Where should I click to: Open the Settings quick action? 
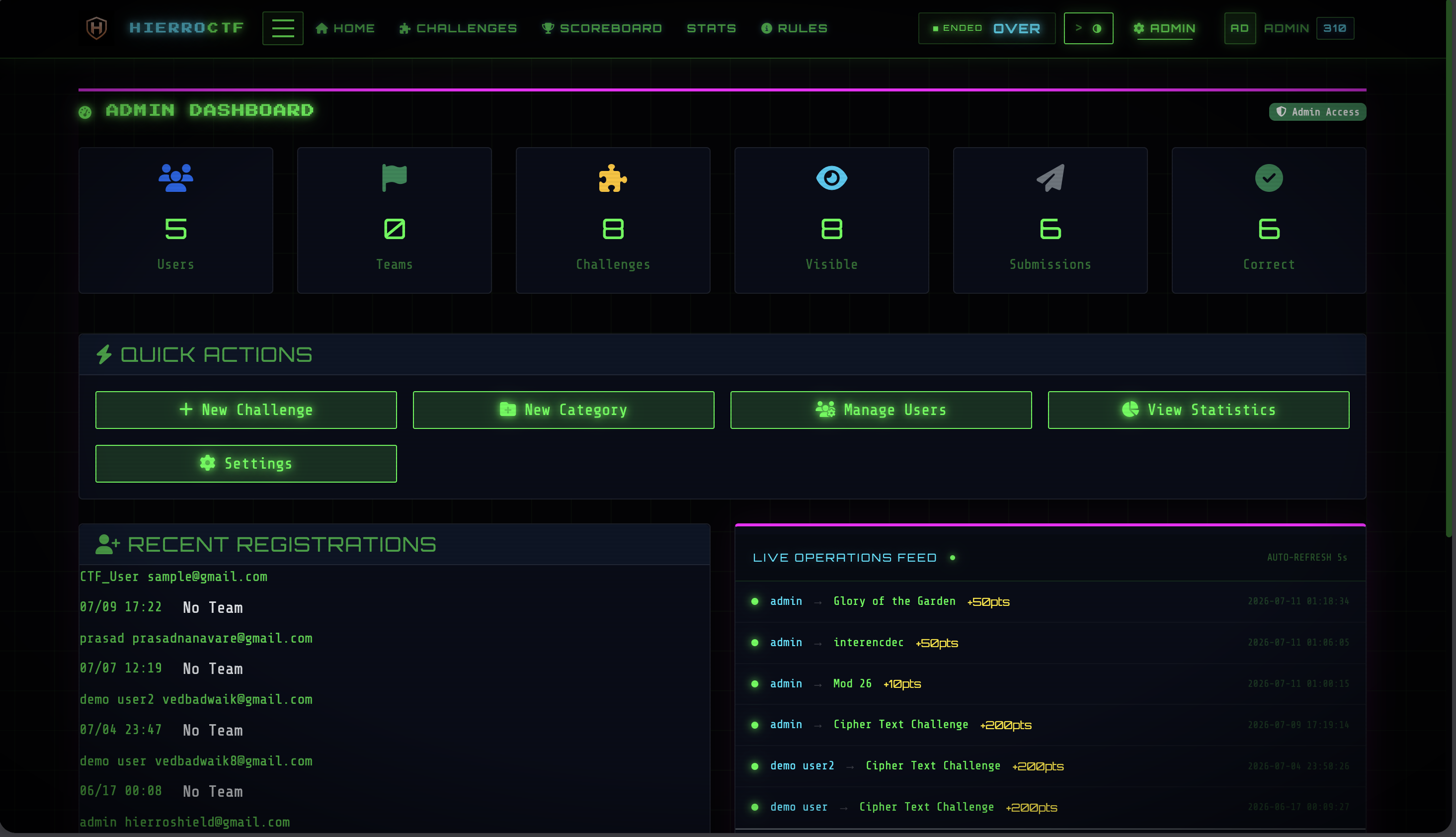pos(246,463)
